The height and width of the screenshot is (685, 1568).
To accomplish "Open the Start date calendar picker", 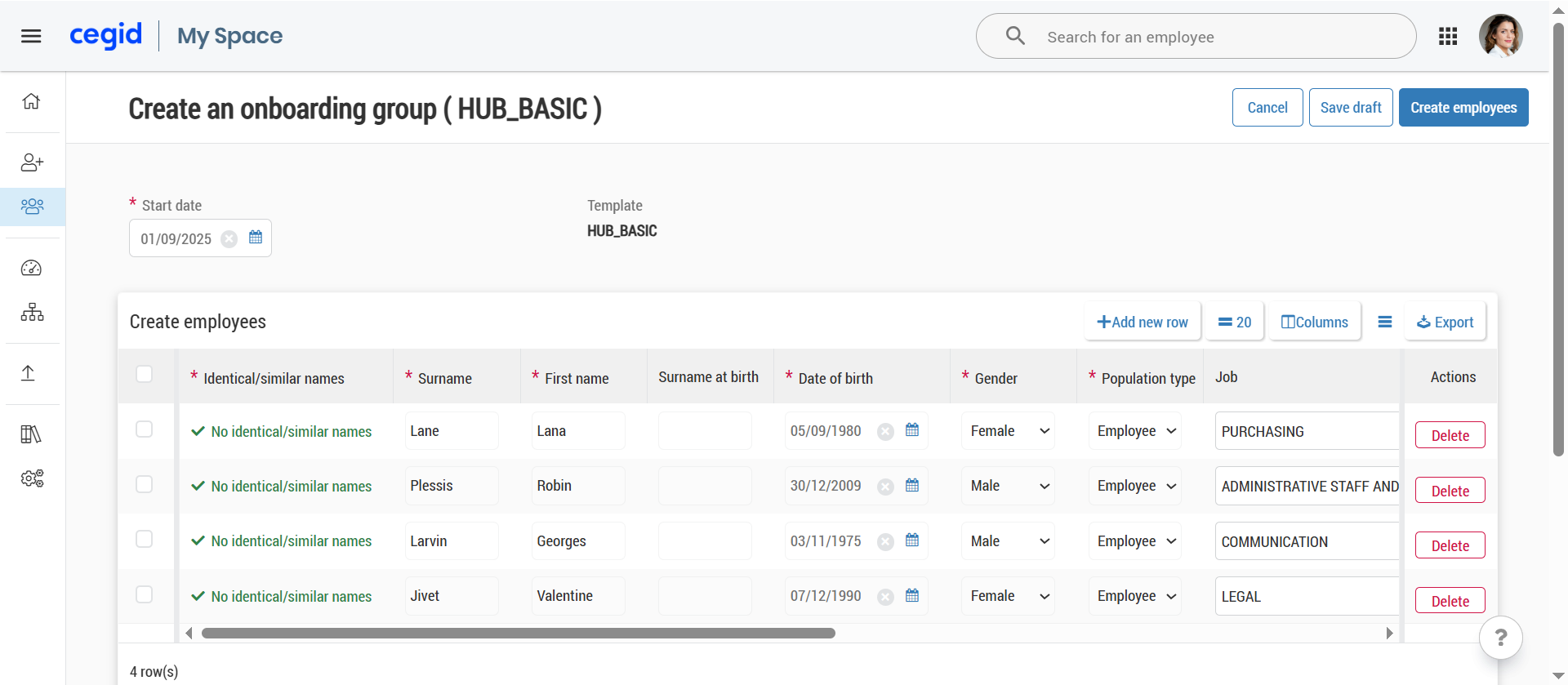I will click(256, 238).
